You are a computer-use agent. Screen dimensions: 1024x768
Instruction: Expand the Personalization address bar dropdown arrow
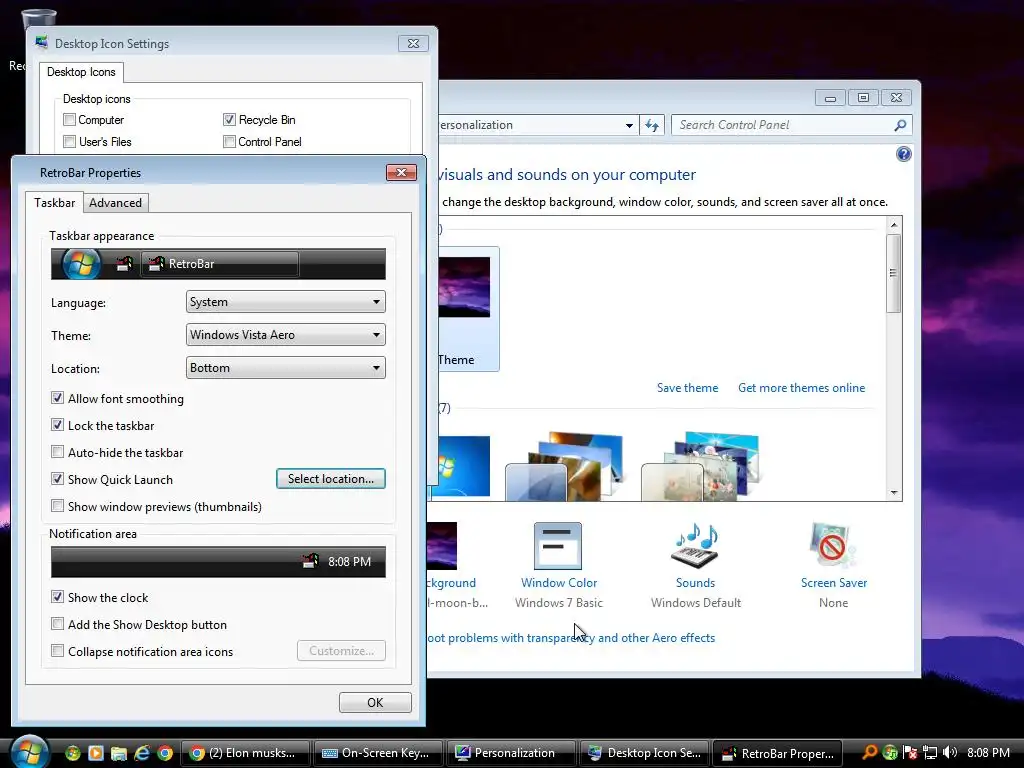pyautogui.click(x=629, y=125)
